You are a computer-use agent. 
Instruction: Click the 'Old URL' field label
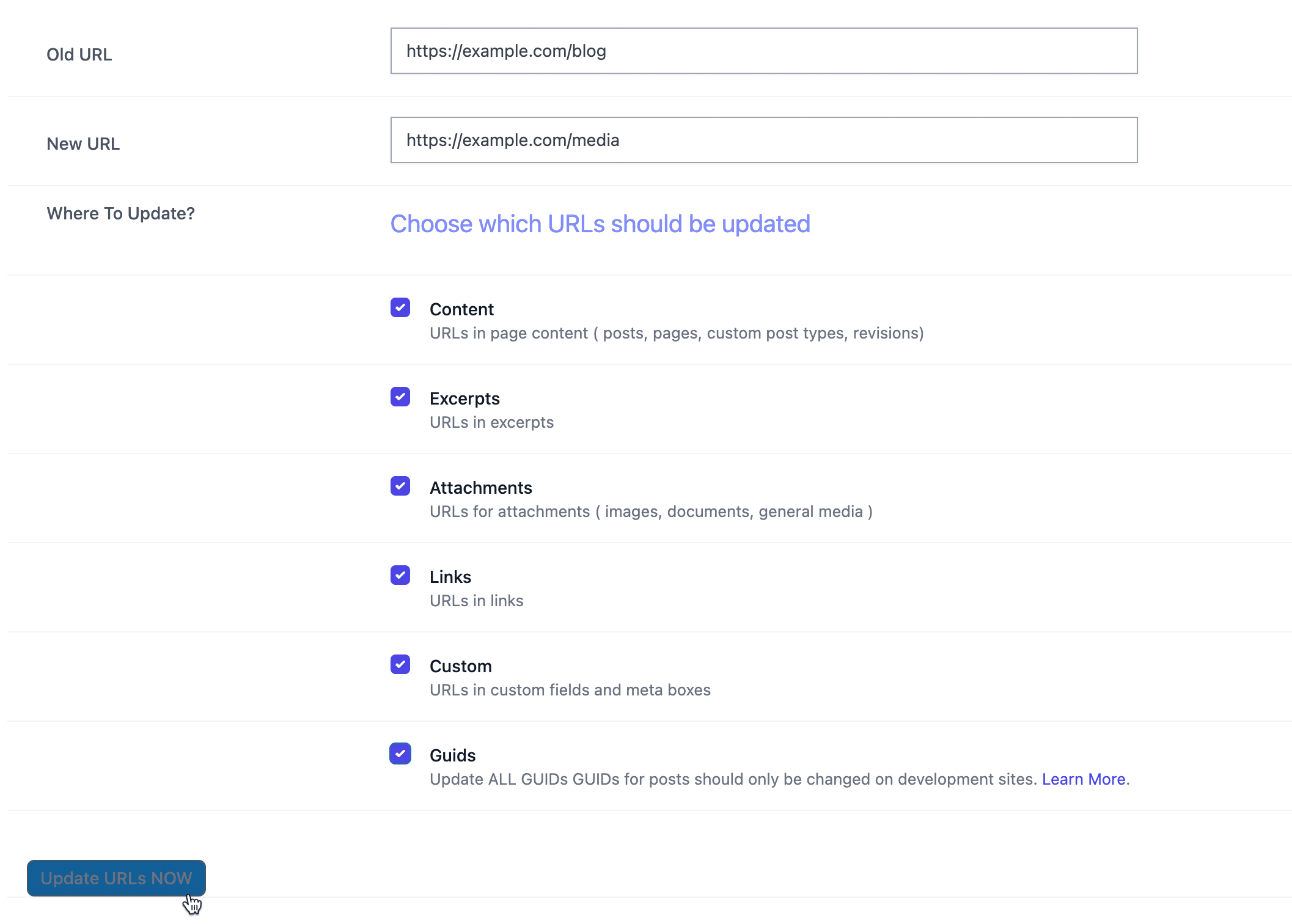[x=79, y=54]
